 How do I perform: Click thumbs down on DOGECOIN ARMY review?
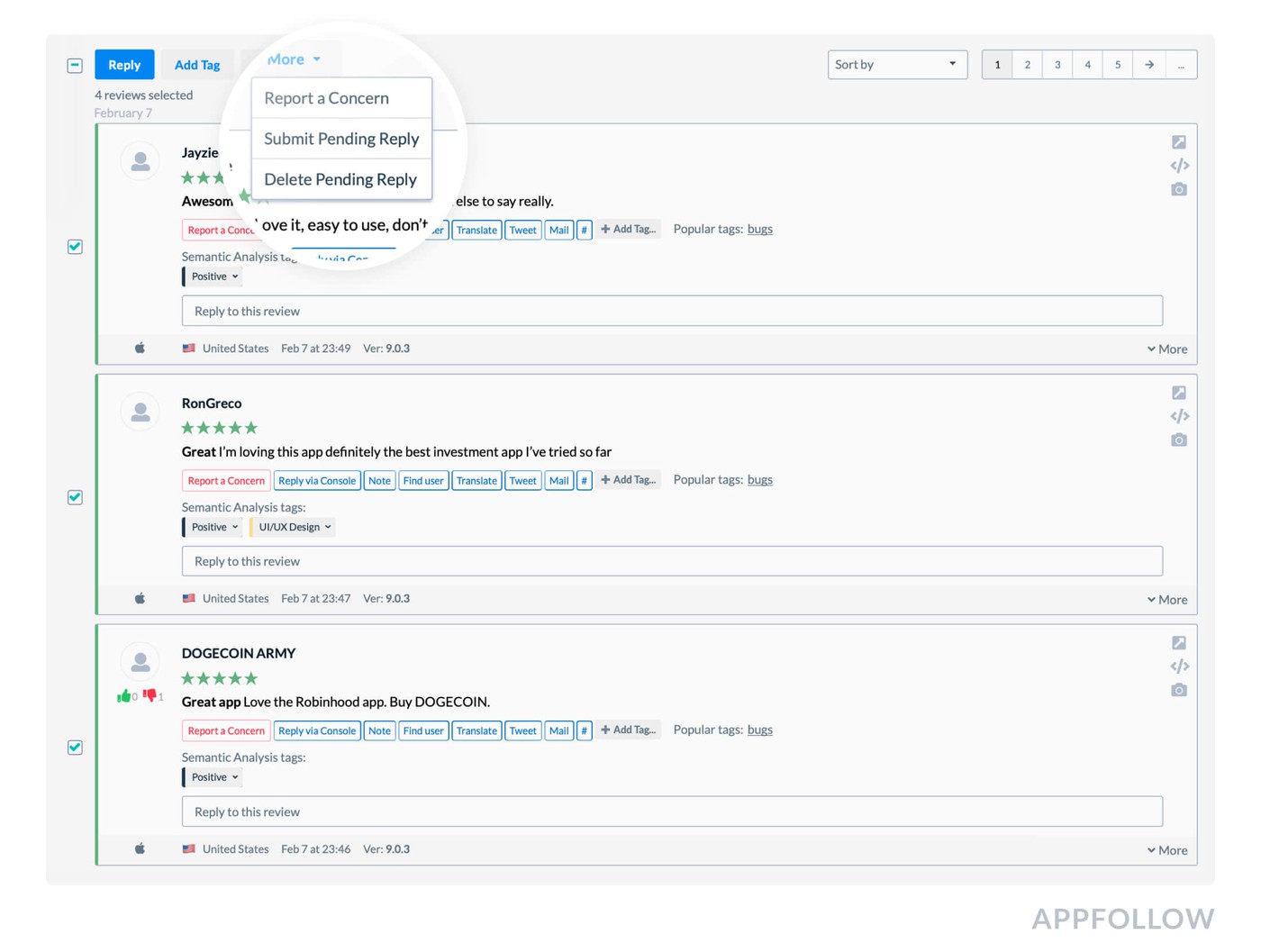click(150, 695)
